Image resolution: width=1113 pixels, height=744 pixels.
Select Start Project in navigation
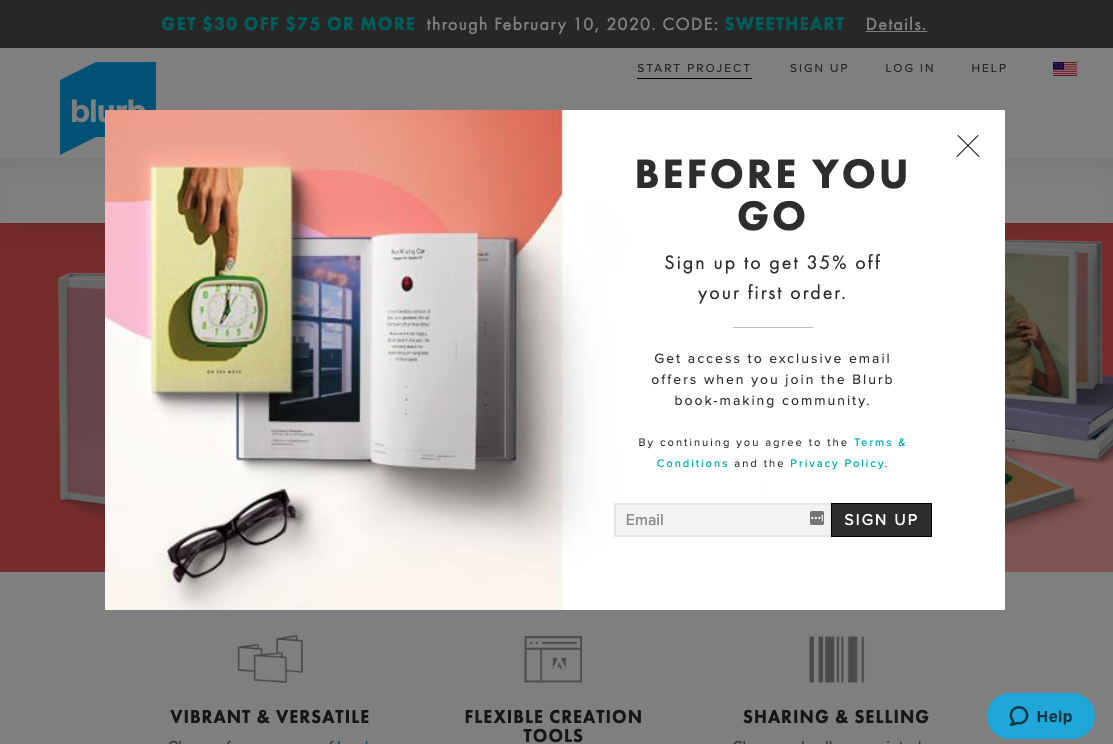693,68
